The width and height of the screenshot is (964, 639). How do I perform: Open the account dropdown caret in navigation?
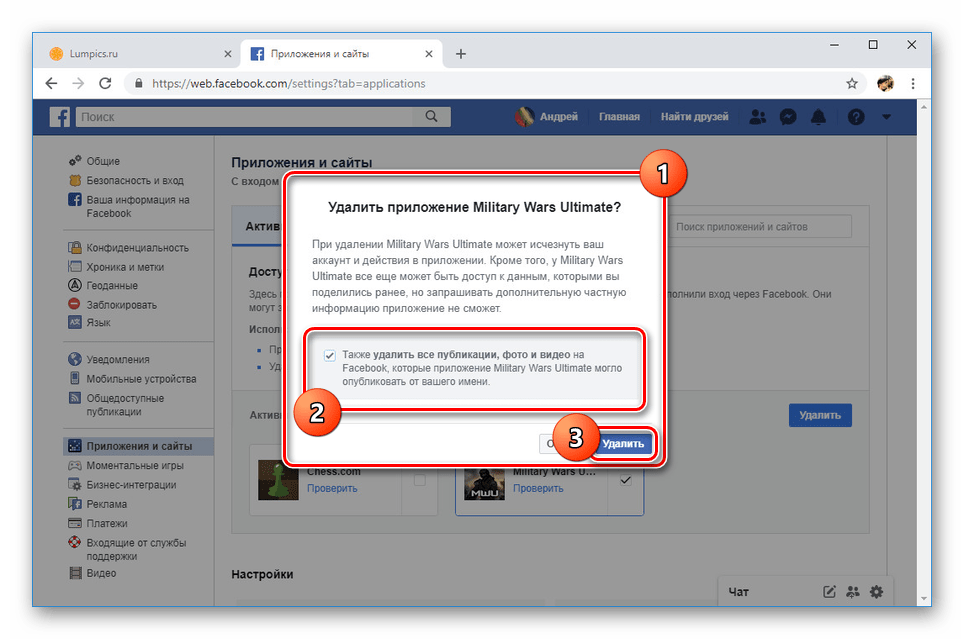point(885,116)
